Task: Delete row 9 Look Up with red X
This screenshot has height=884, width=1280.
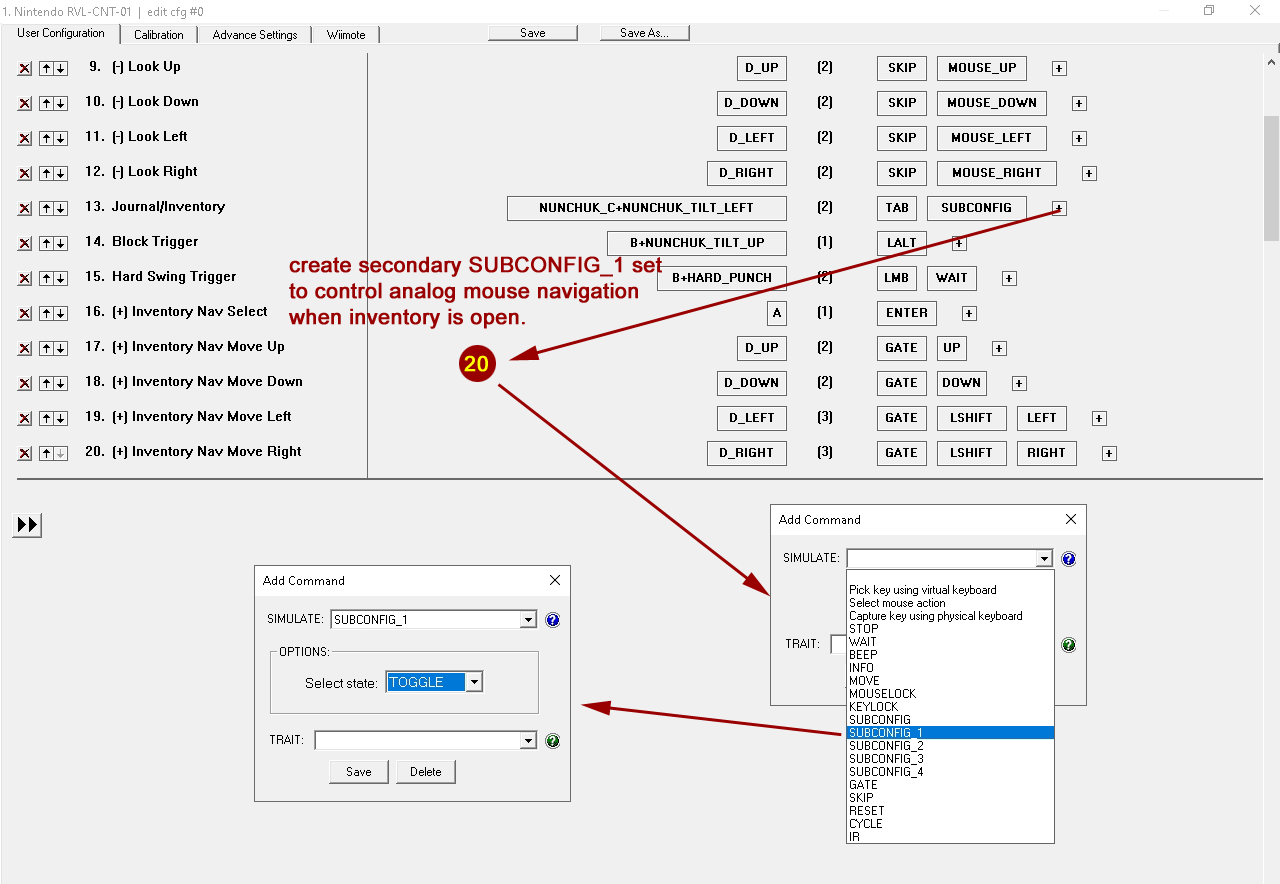Action: tap(25, 69)
